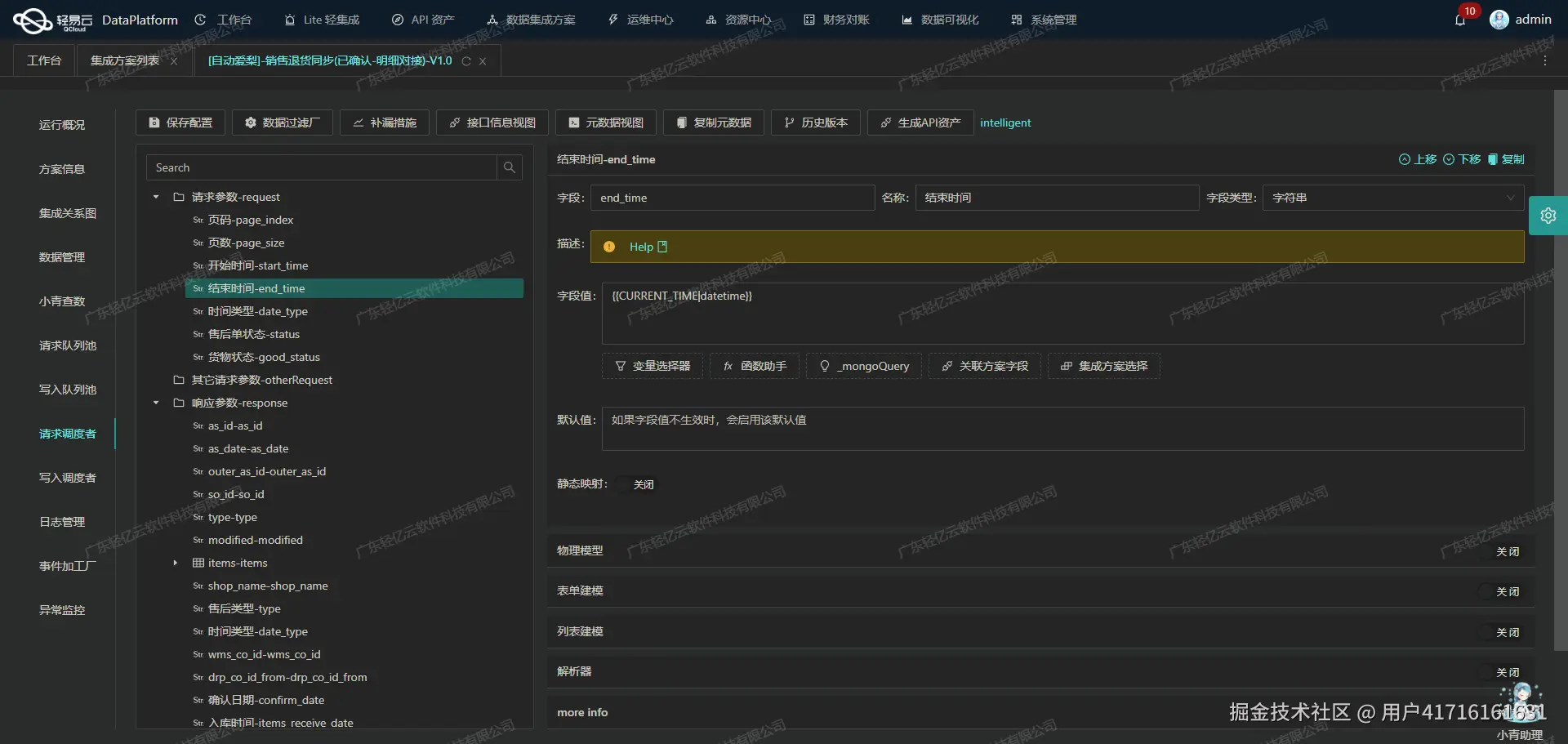Open the 数据可视化 menu
Image resolution: width=1568 pixels, height=744 pixels.
(940, 20)
